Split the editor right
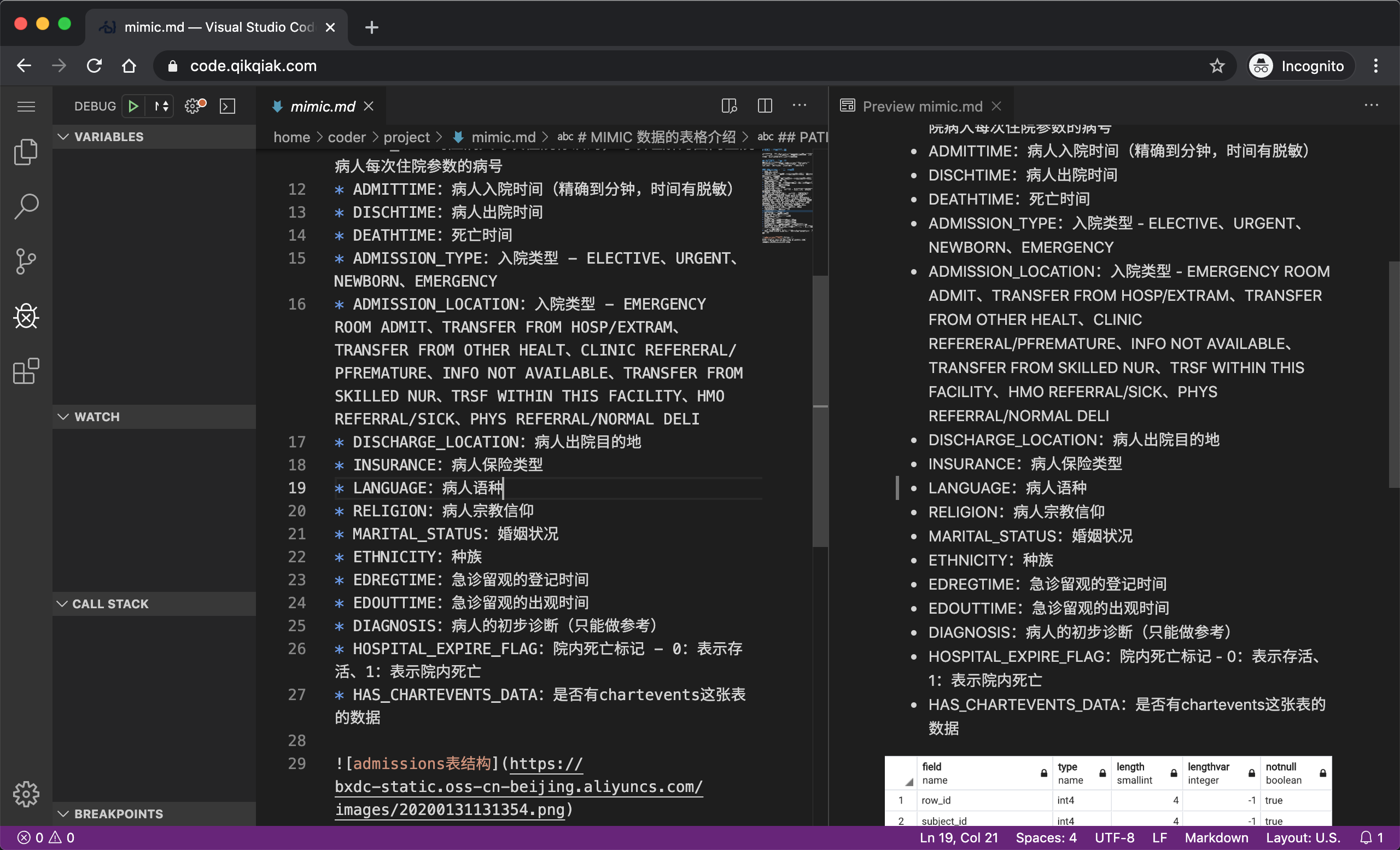The image size is (1400, 850). 765,106
